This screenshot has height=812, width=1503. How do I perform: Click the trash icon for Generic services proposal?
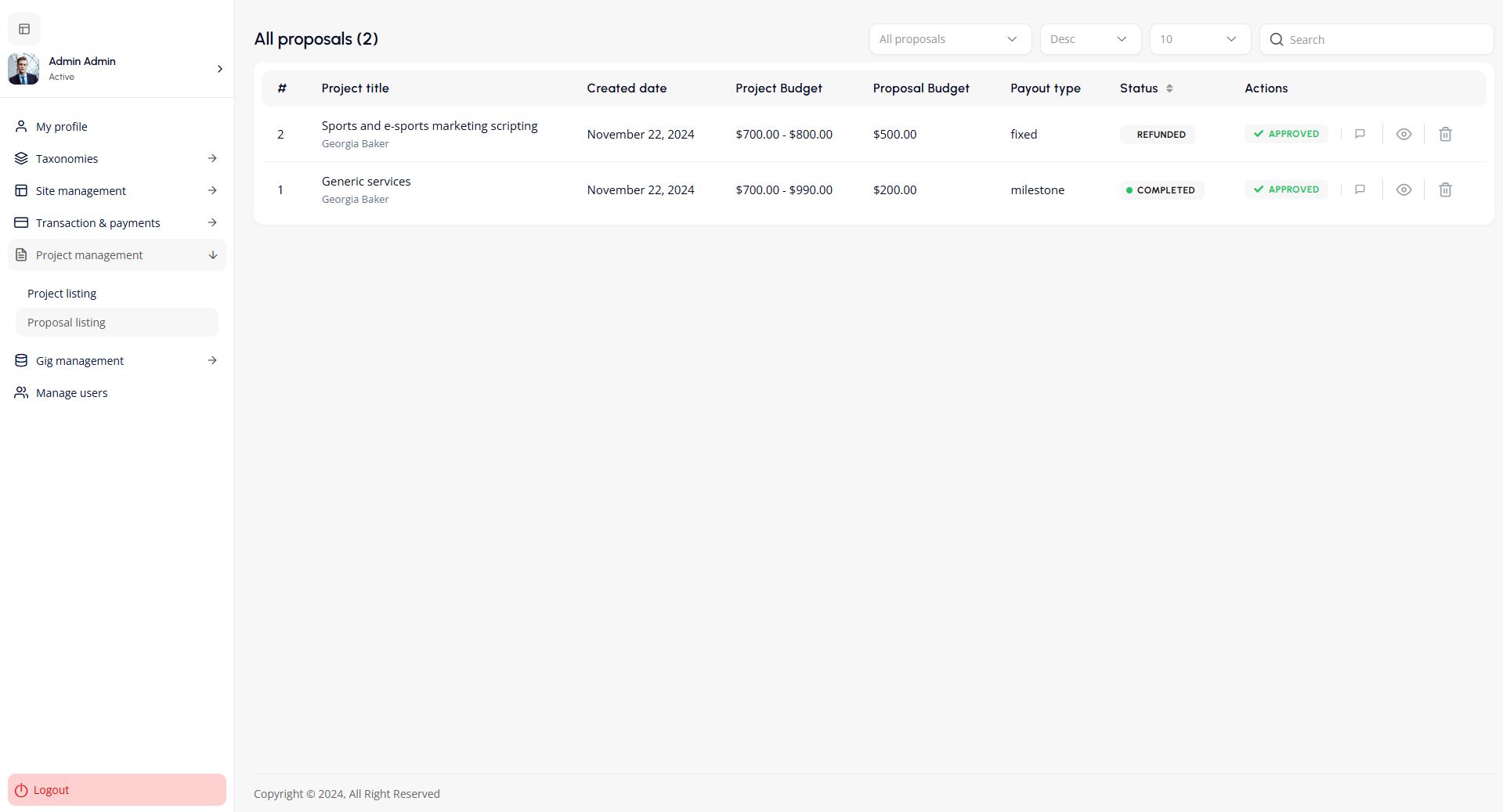(1445, 189)
